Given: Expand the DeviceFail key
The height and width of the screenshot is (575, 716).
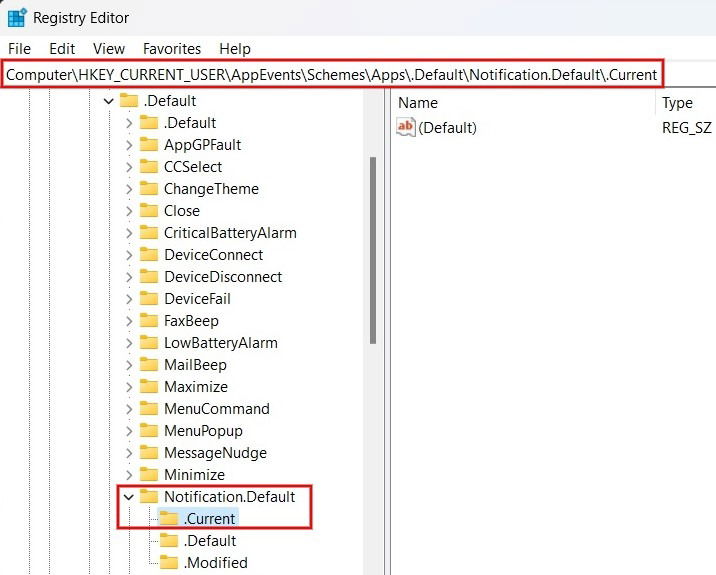Looking at the screenshot, I should [x=129, y=299].
